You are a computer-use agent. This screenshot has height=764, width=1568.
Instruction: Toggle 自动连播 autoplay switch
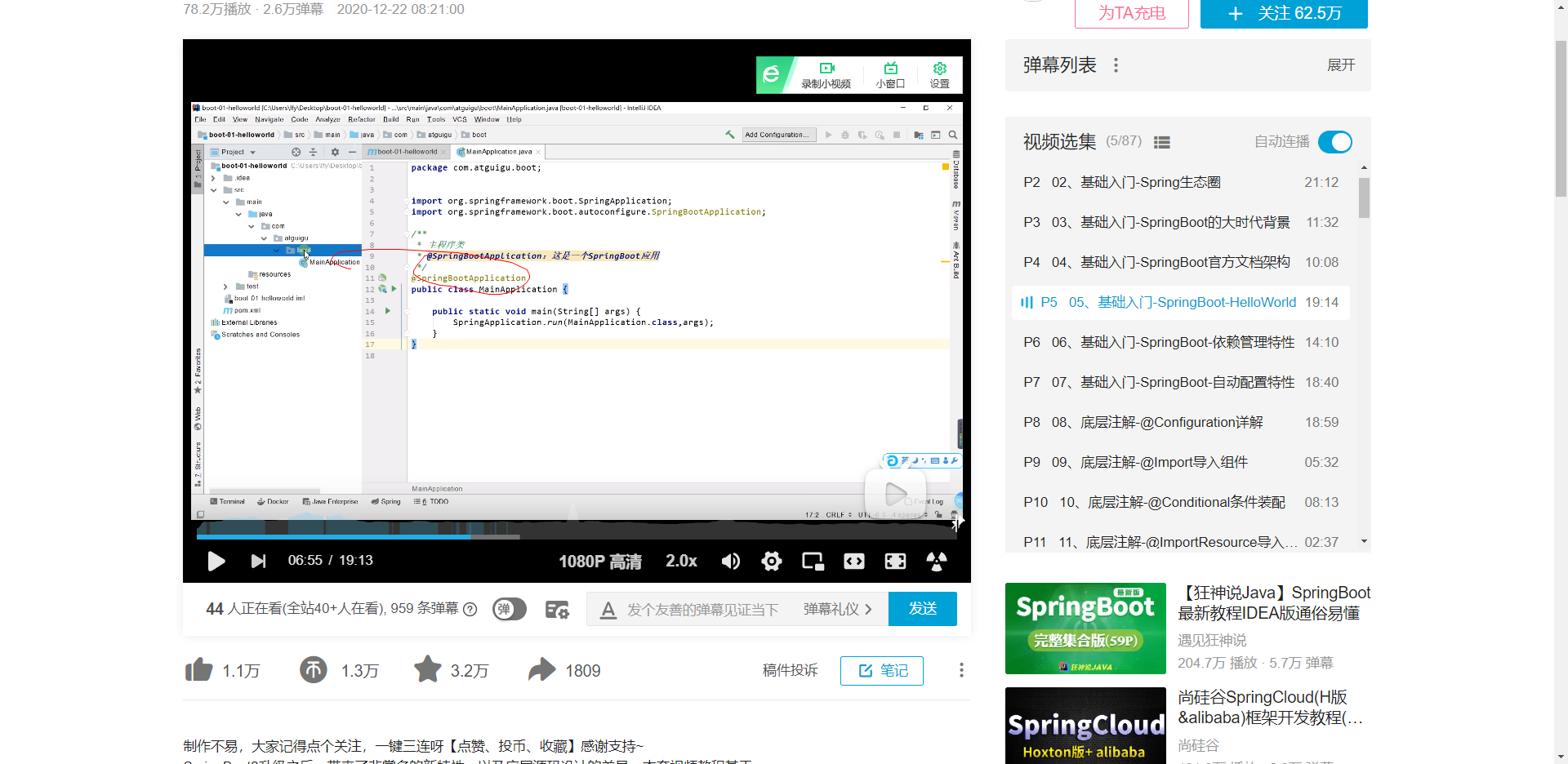pos(1335,142)
